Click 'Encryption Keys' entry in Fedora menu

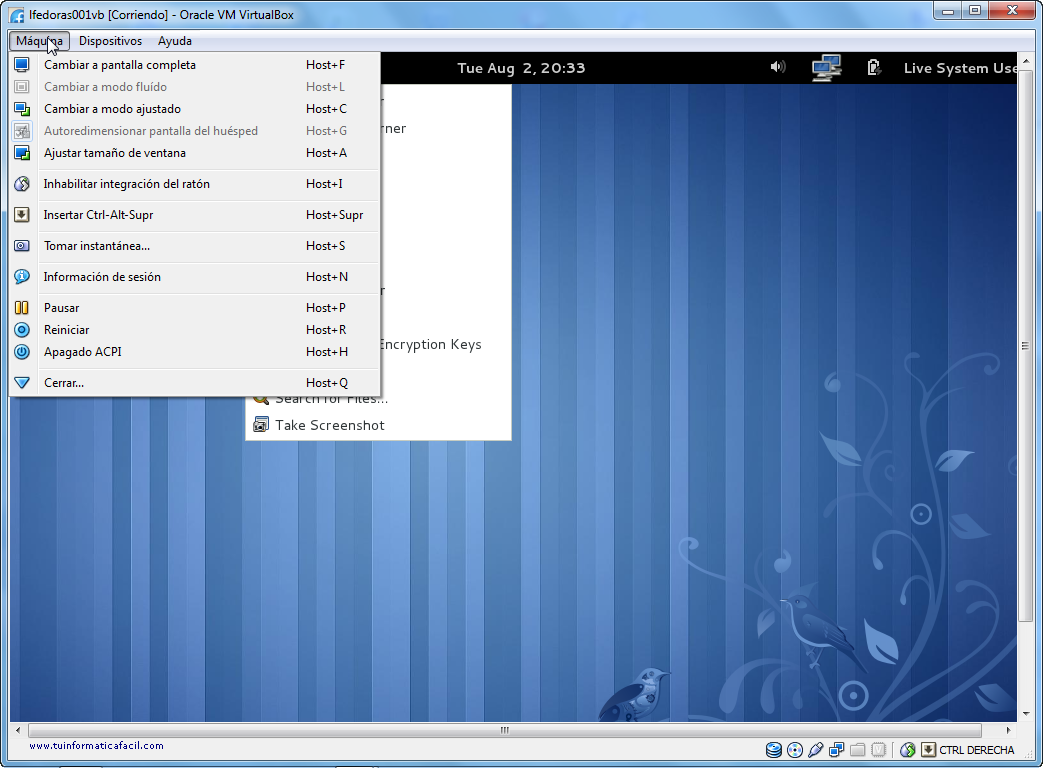[x=430, y=344]
